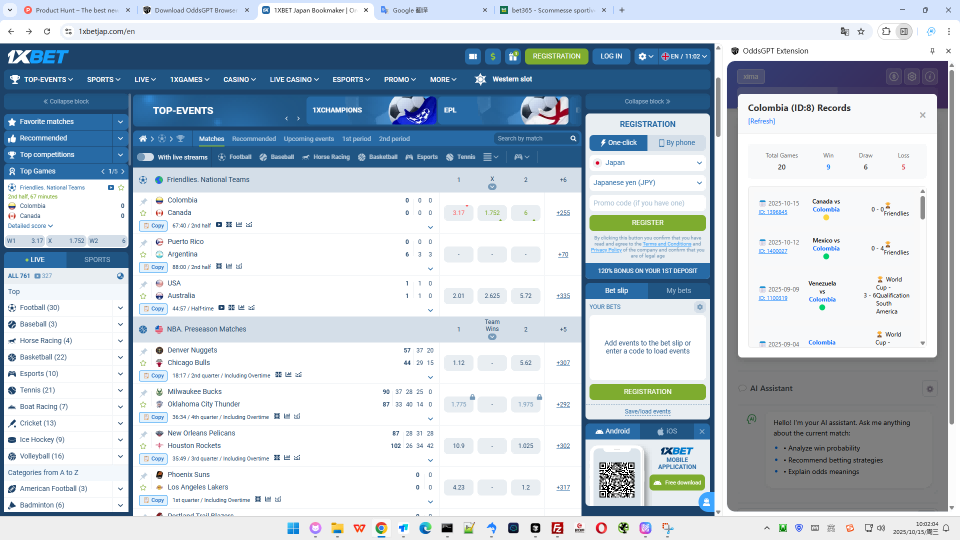Open Google Chrome from the taskbar

pos(381,528)
